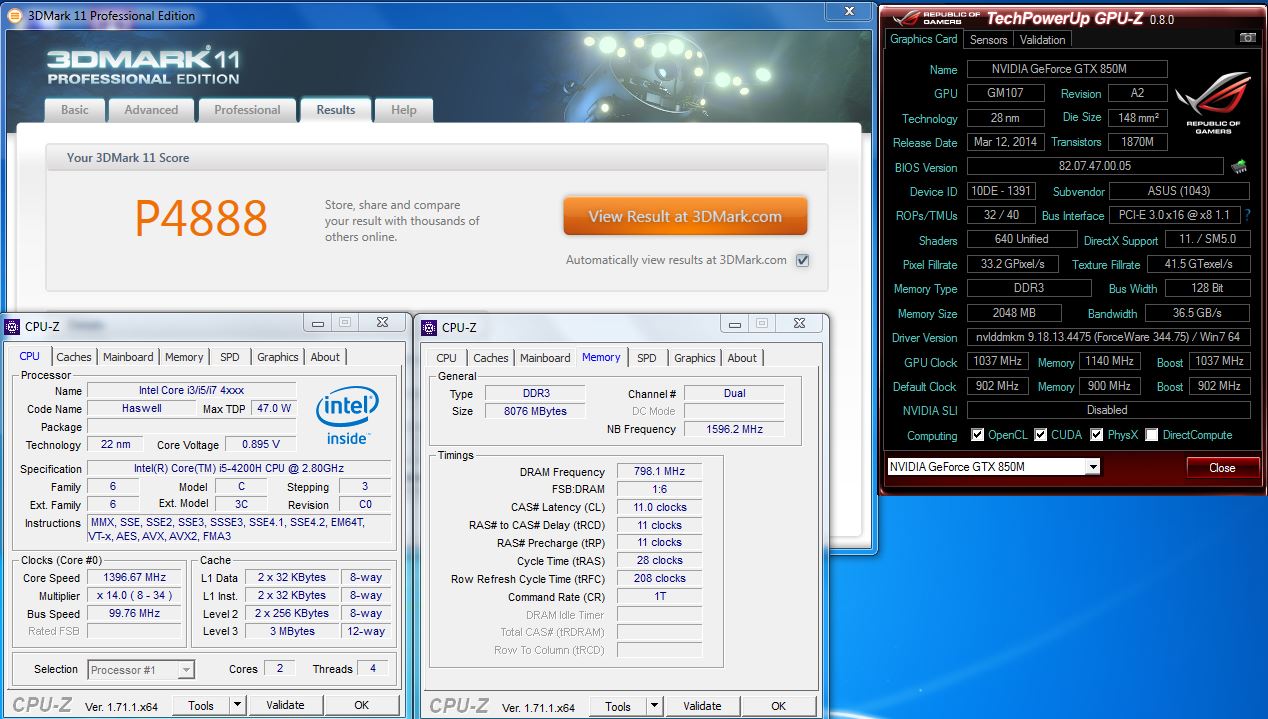Click the NVIDIA SLI value Disabled
Screen dimensions: 1268x719
(1108, 410)
